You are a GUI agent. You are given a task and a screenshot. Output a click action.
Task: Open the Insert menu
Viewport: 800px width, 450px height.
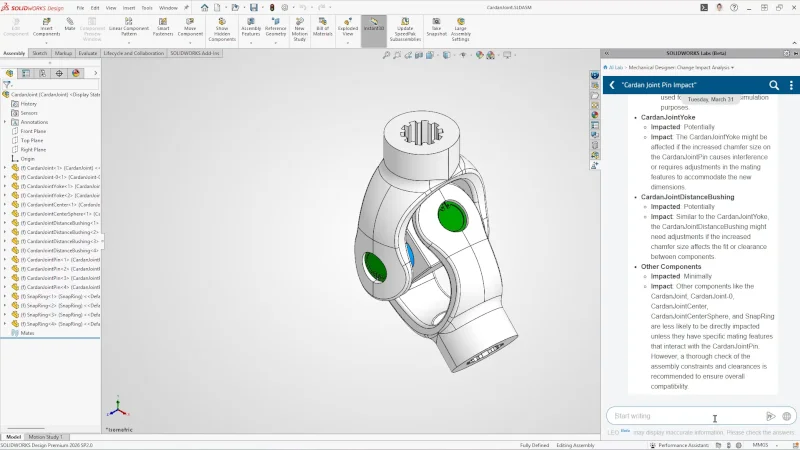(x=129, y=7)
